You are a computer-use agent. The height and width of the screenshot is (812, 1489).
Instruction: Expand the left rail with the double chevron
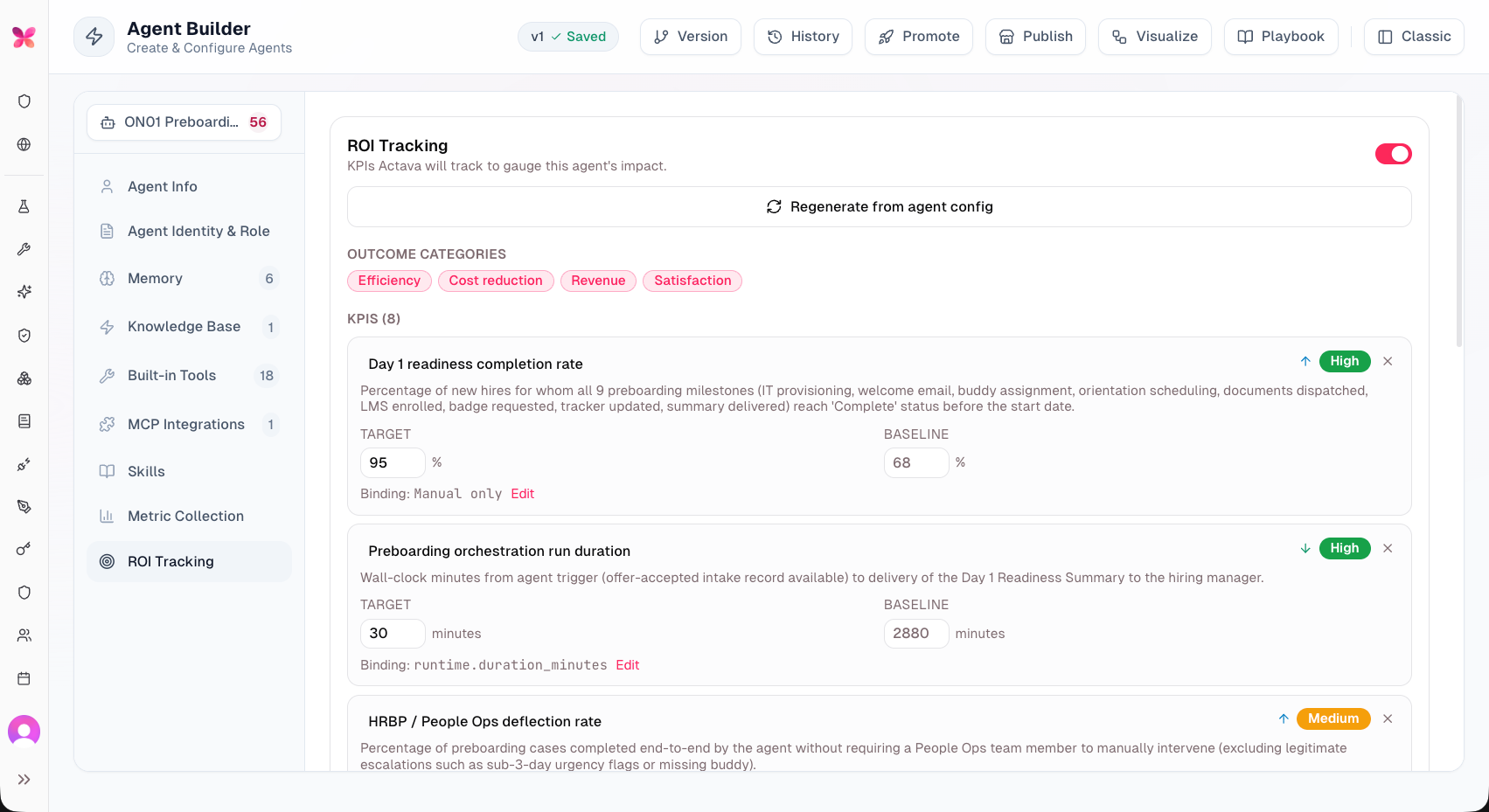click(24, 780)
